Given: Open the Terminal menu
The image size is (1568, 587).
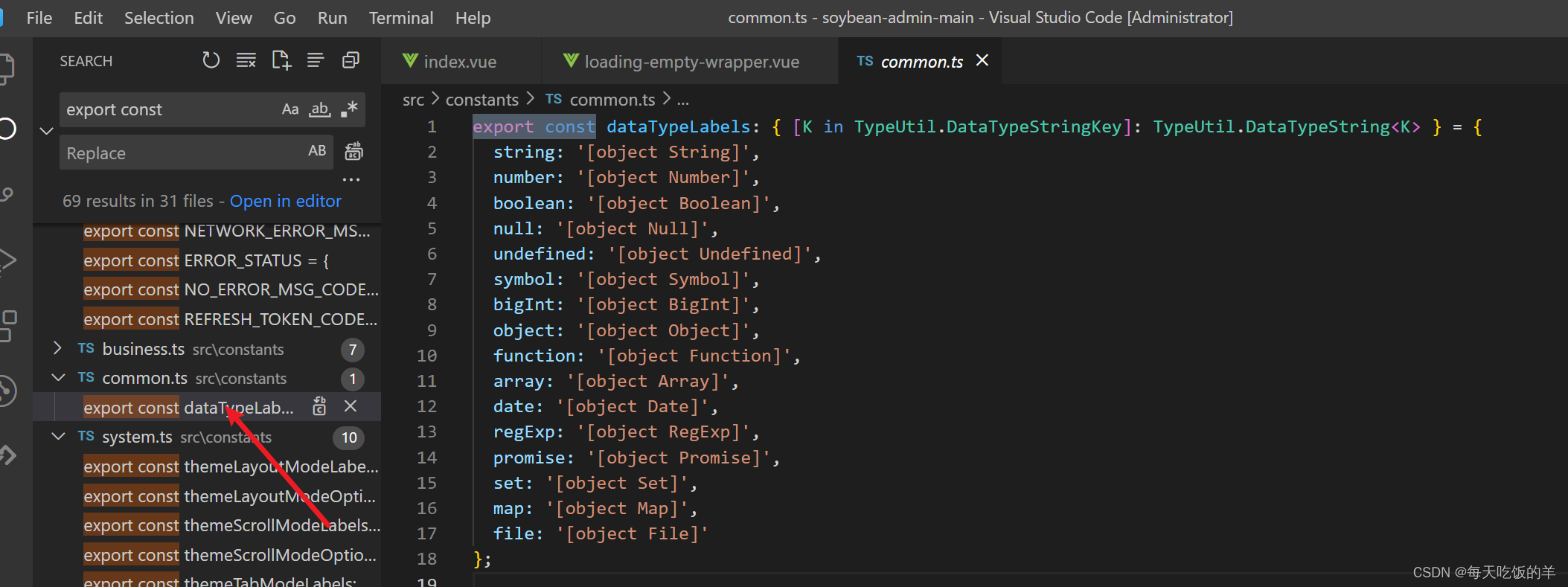Looking at the screenshot, I should [x=401, y=18].
